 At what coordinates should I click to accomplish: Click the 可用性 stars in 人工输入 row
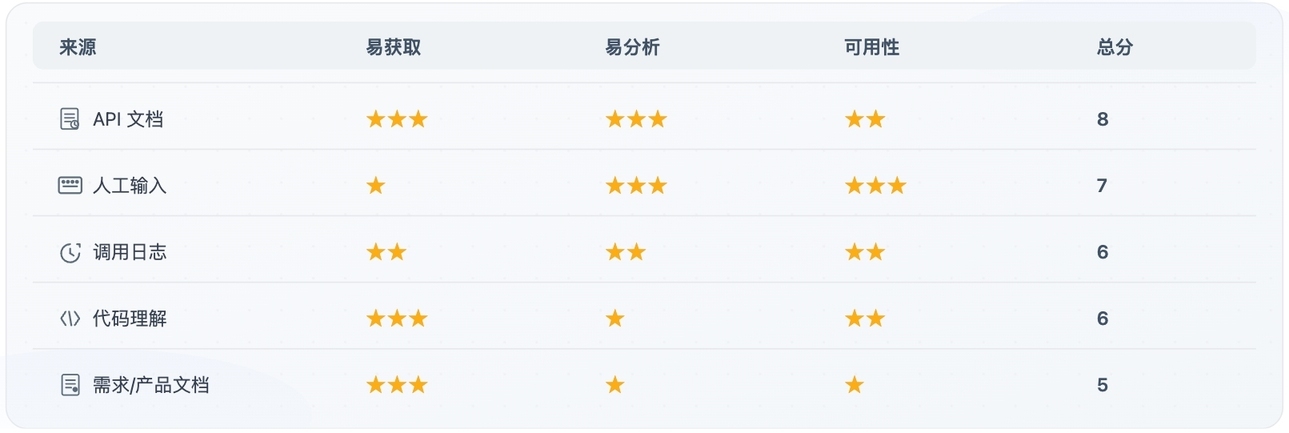click(x=875, y=186)
